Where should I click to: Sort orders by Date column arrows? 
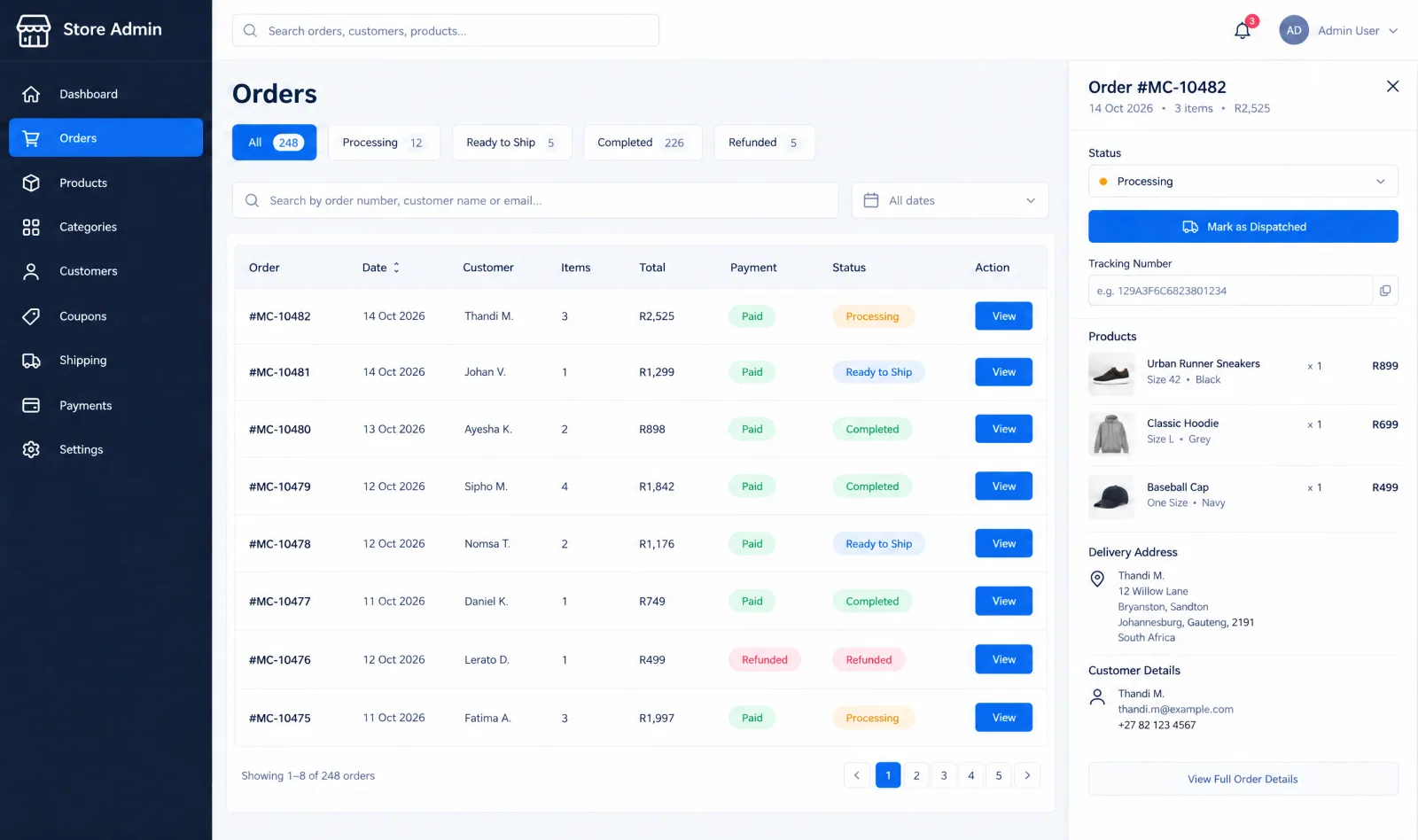pyautogui.click(x=396, y=268)
